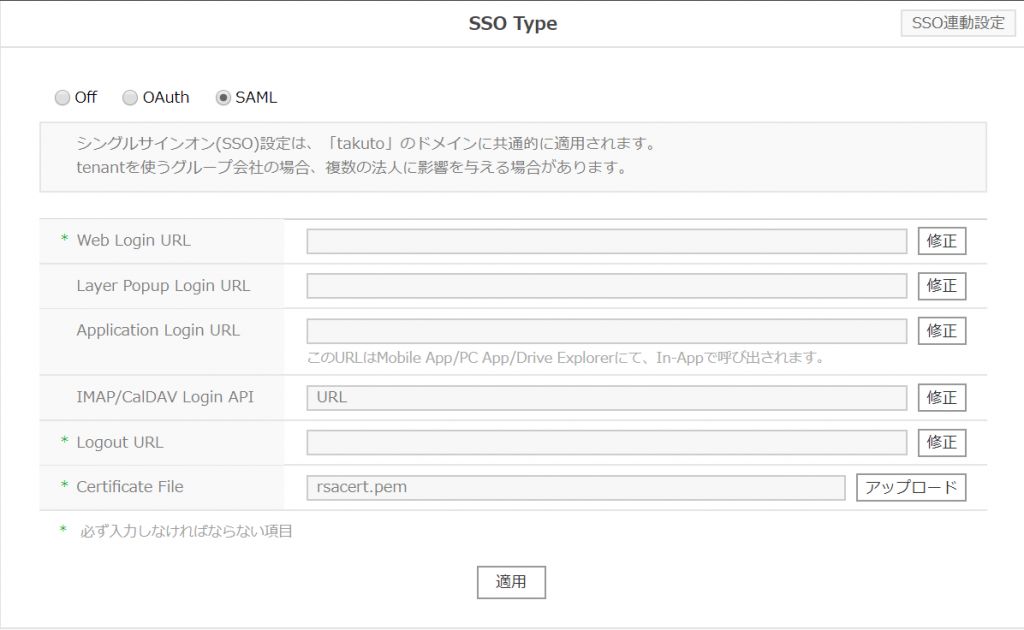Select the OAuth radio option
1024x630 pixels.
pos(131,98)
